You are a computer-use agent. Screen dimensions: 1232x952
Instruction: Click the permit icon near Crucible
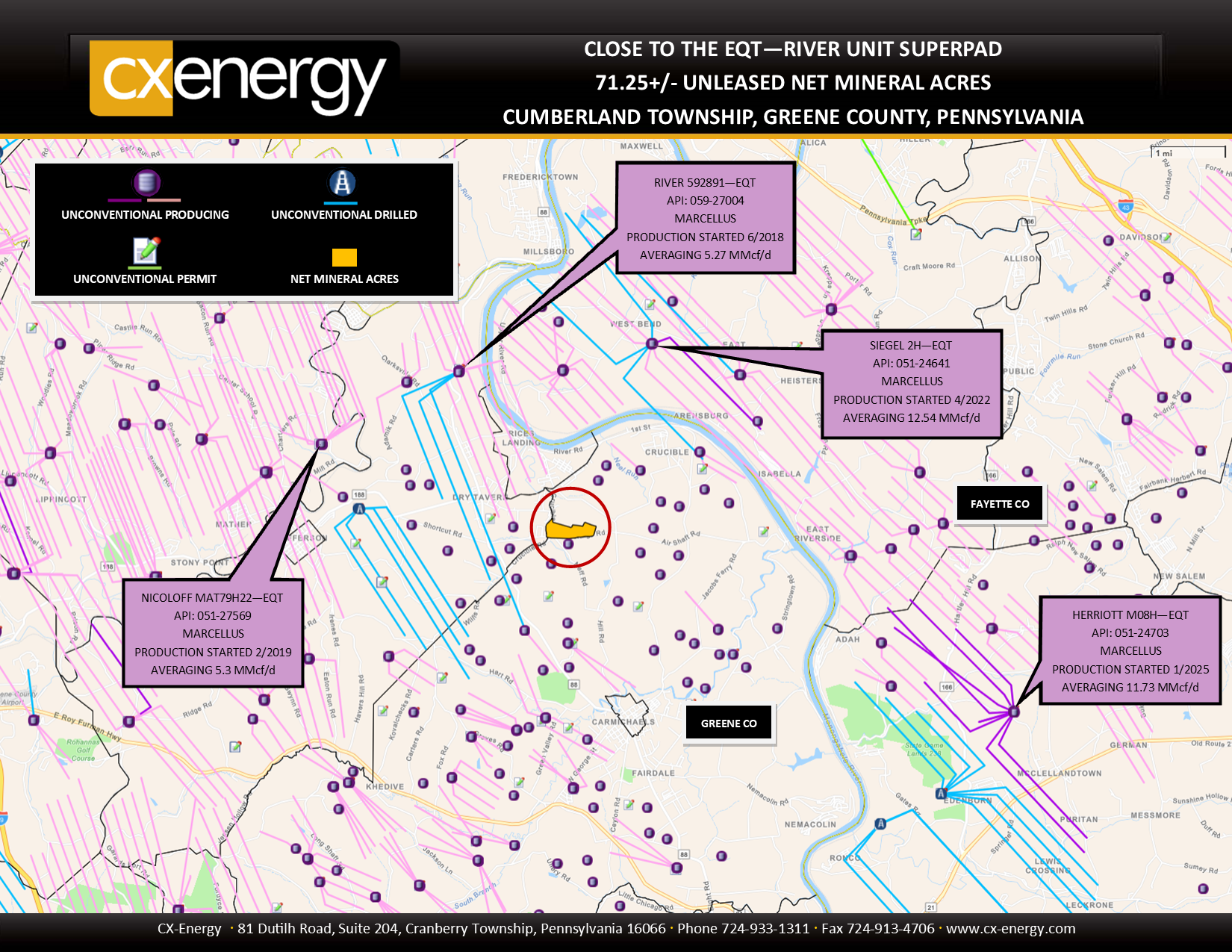point(702,468)
